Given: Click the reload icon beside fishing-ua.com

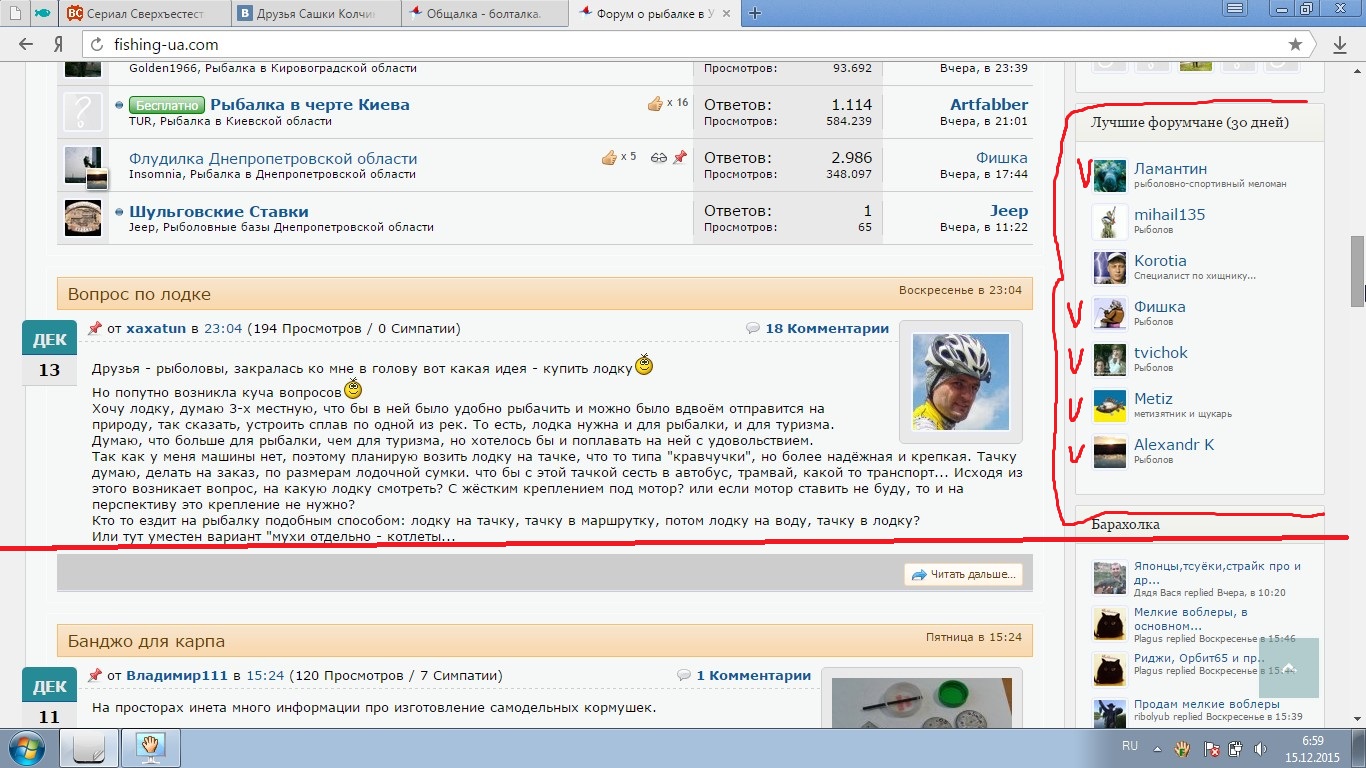Looking at the screenshot, I should 96,45.
